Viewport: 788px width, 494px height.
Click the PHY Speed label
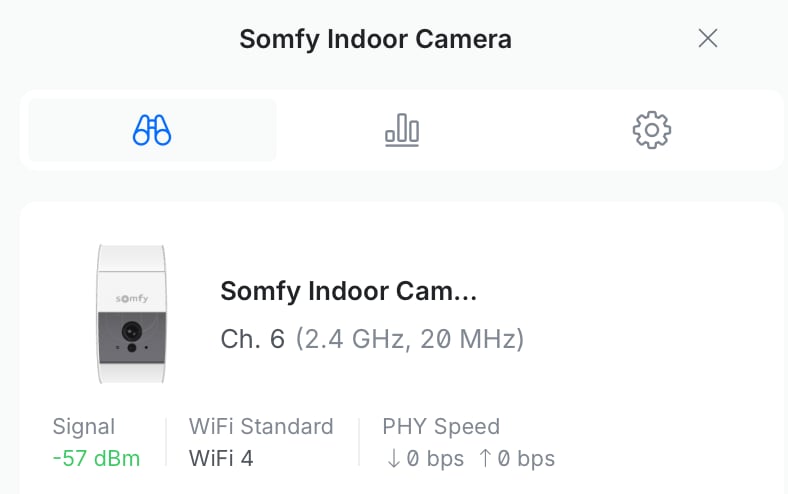point(441,427)
